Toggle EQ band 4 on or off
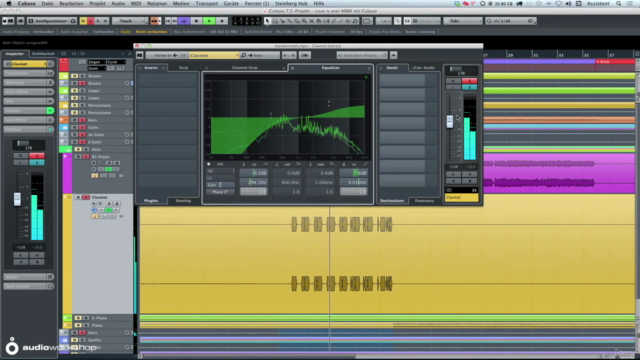 (x=344, y=164)
